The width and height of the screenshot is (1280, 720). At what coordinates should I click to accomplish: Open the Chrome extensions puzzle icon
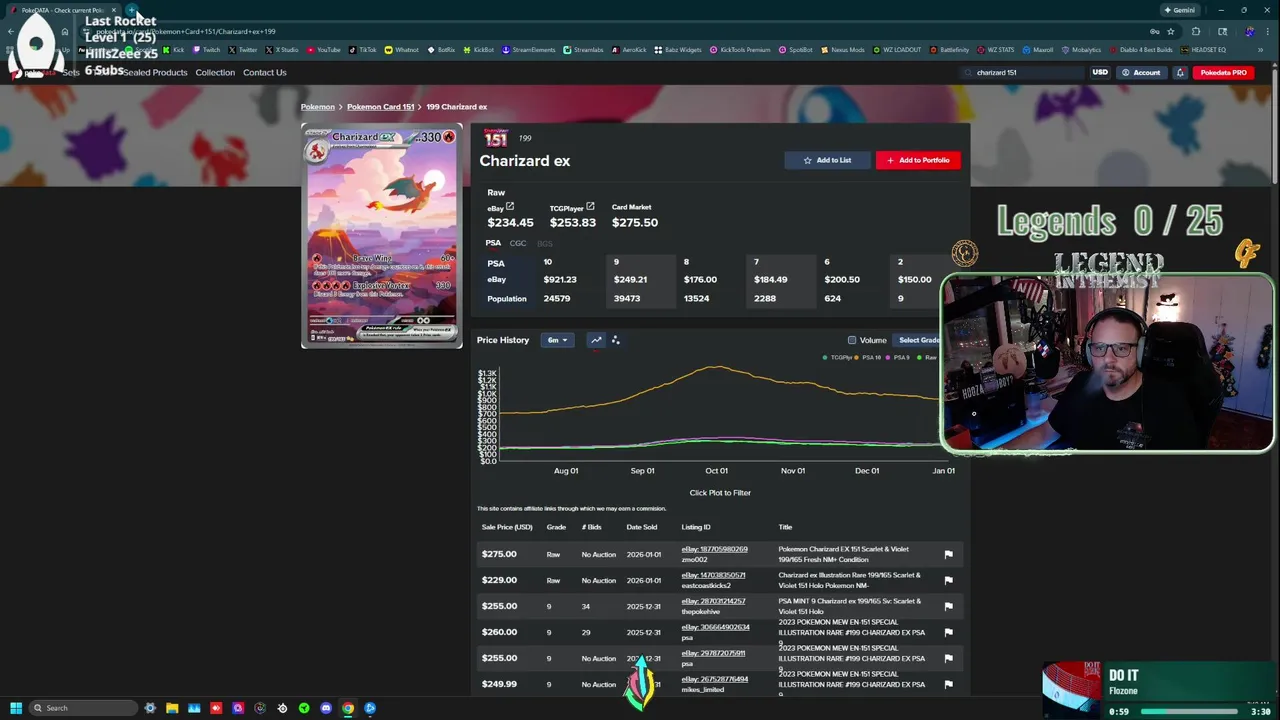pyautogui.click(x=1196, y=31)
